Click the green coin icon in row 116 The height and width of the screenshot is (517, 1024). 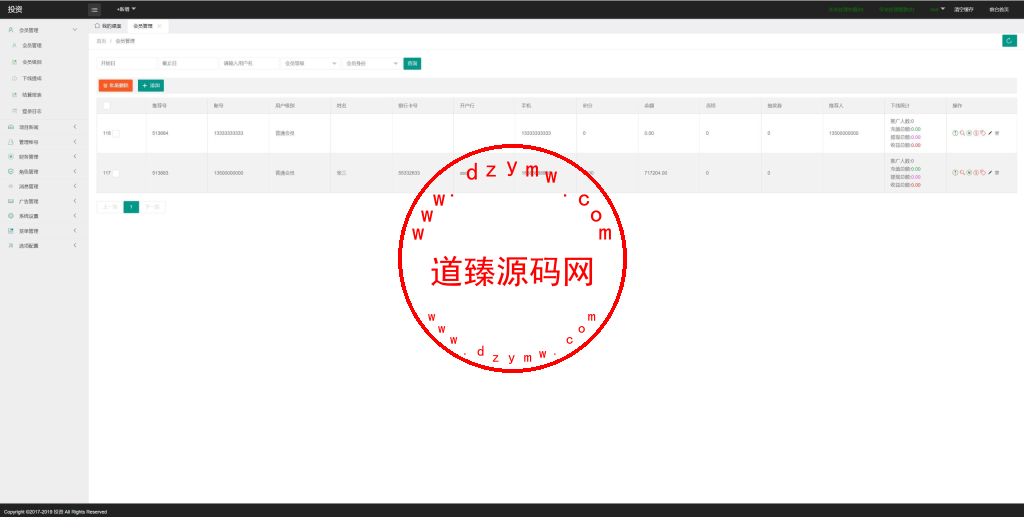(969, 133)
